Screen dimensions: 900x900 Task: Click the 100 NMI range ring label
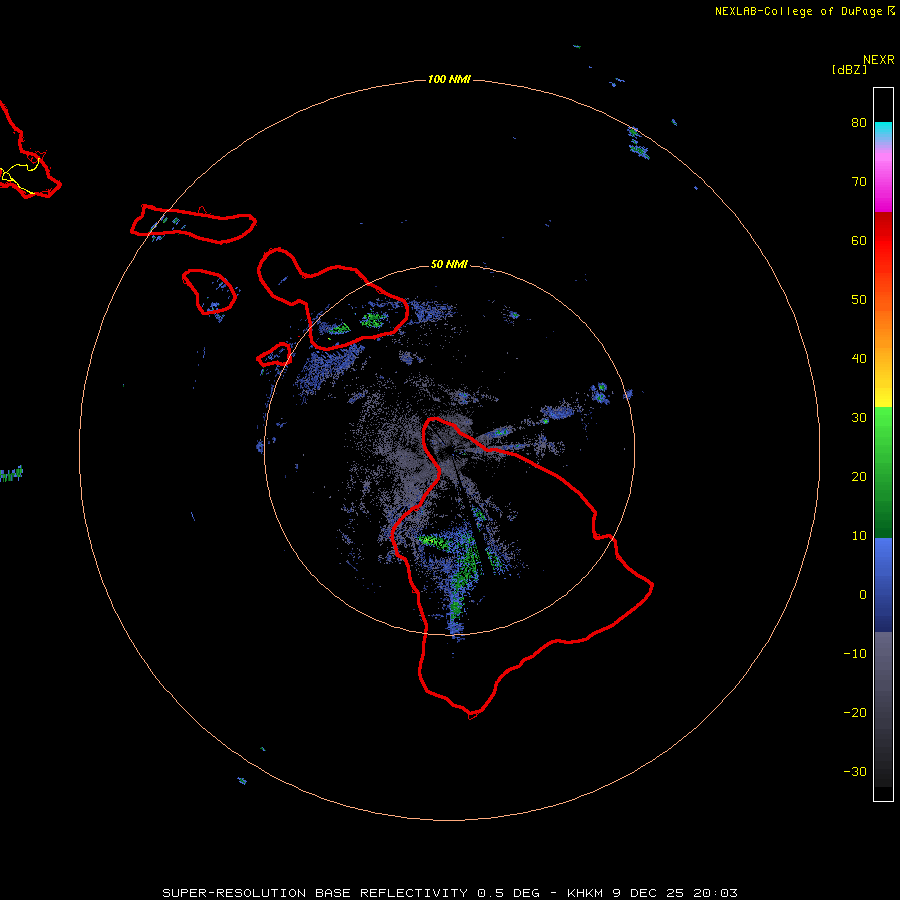(x=449, y=79)
